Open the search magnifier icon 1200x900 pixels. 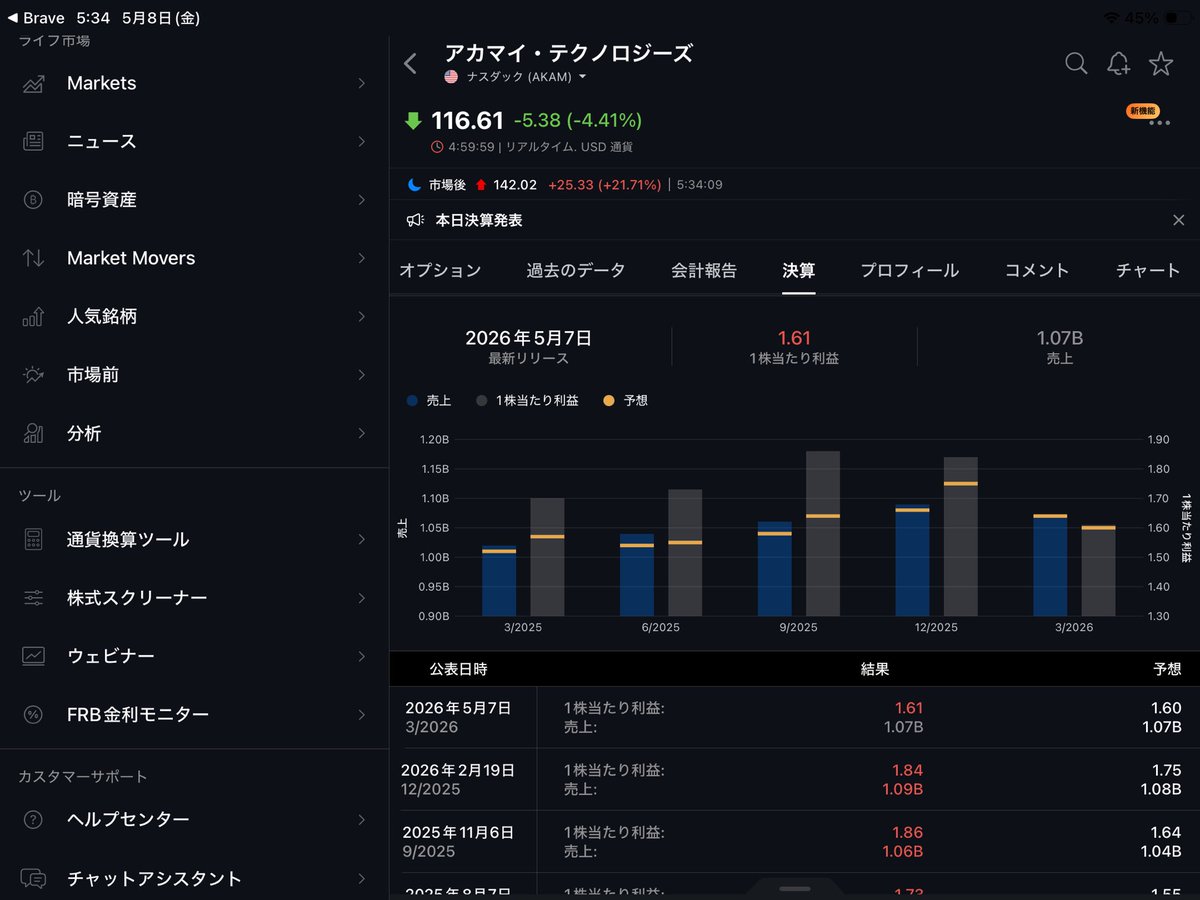pos(1076,64)
